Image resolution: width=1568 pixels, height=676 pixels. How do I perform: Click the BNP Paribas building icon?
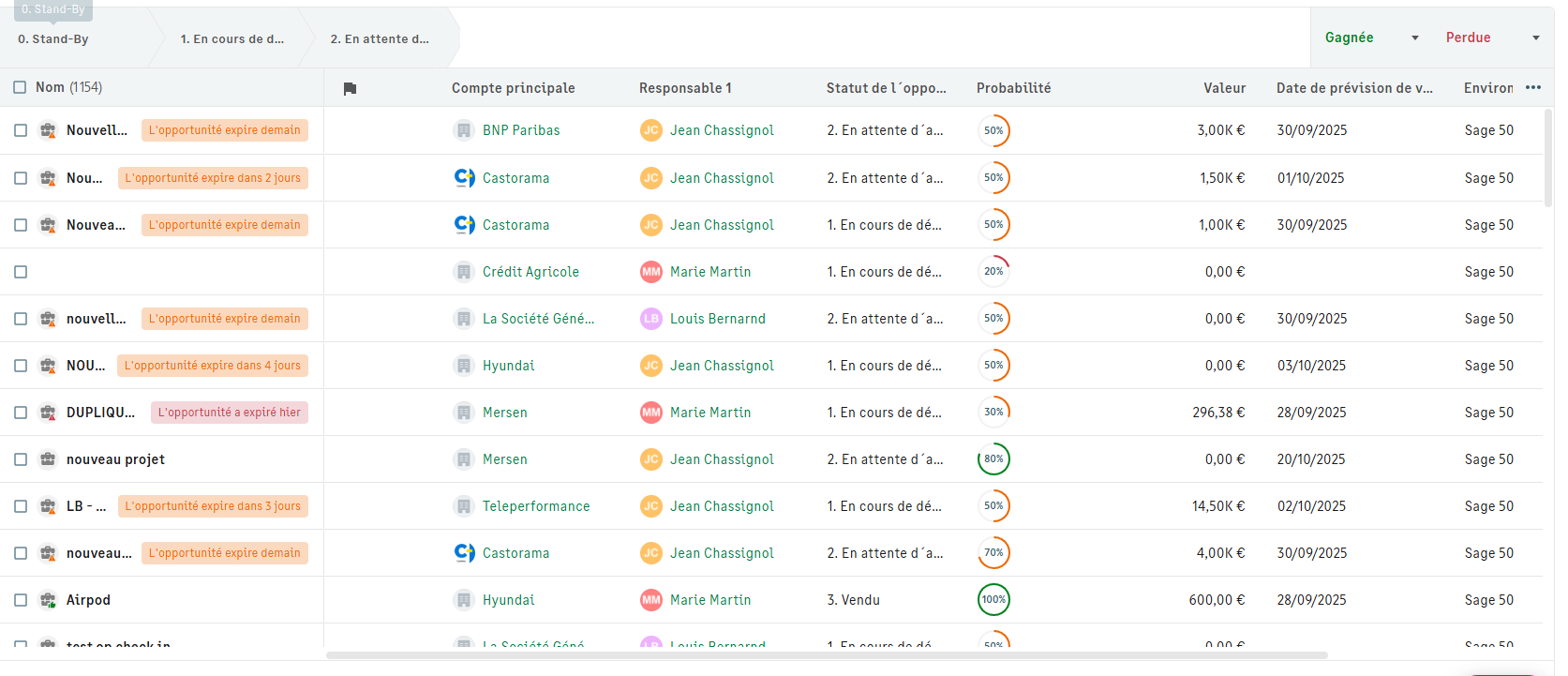[x=464, y=130]
